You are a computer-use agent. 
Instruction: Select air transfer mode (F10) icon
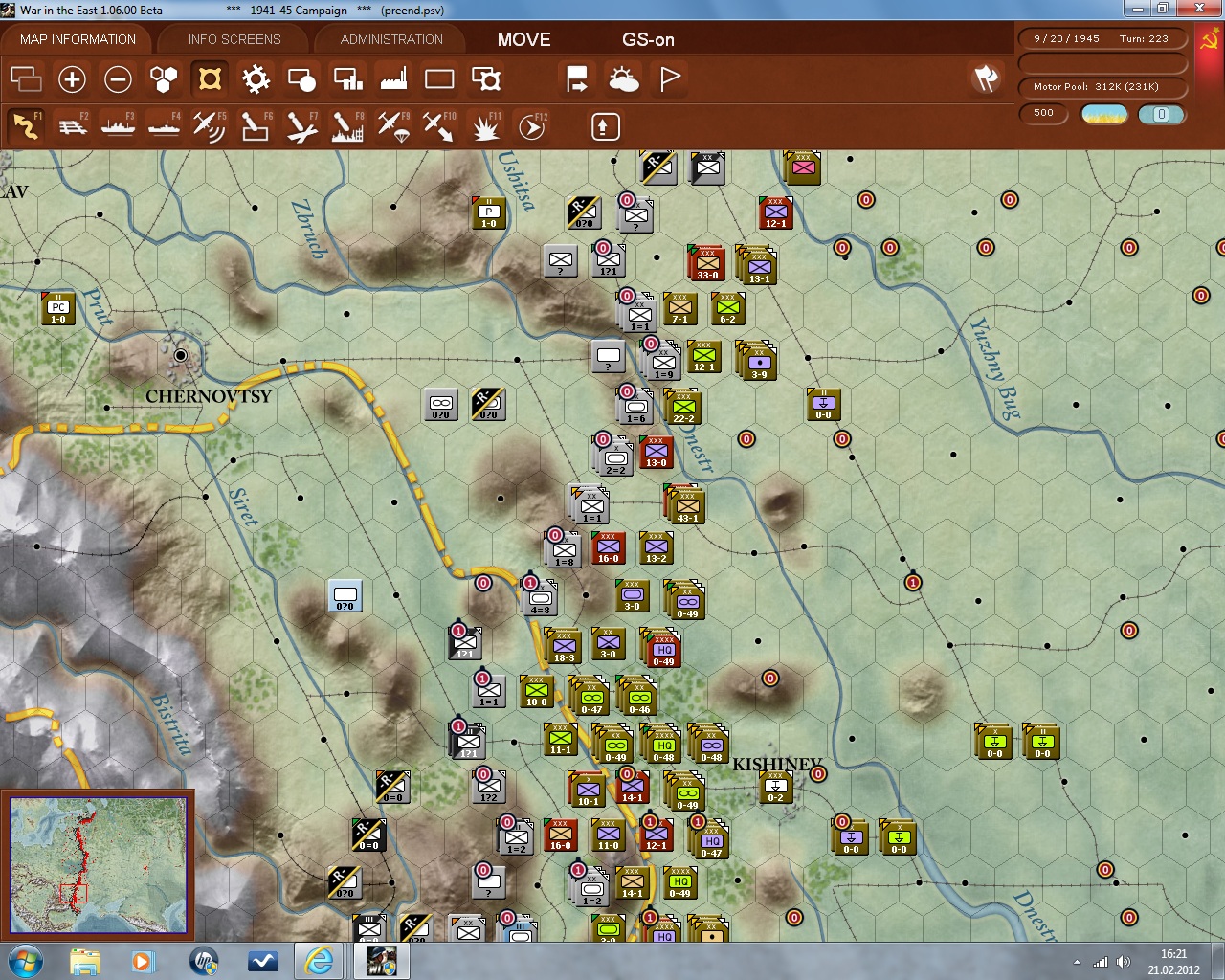(x=439, y=126)
